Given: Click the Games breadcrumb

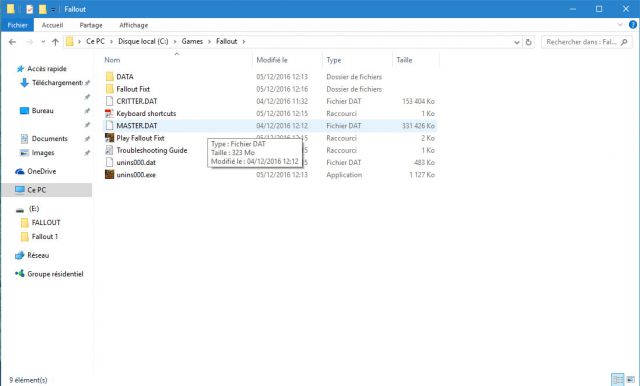Looking at the screenshot, I should tap(192, 41).
